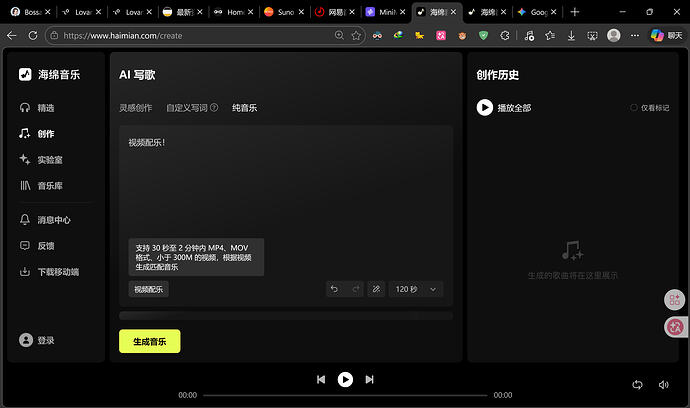Viewport: 690px width, 408px height.
Task: Skip to the previous track
Action: click(x=321, y=379)
